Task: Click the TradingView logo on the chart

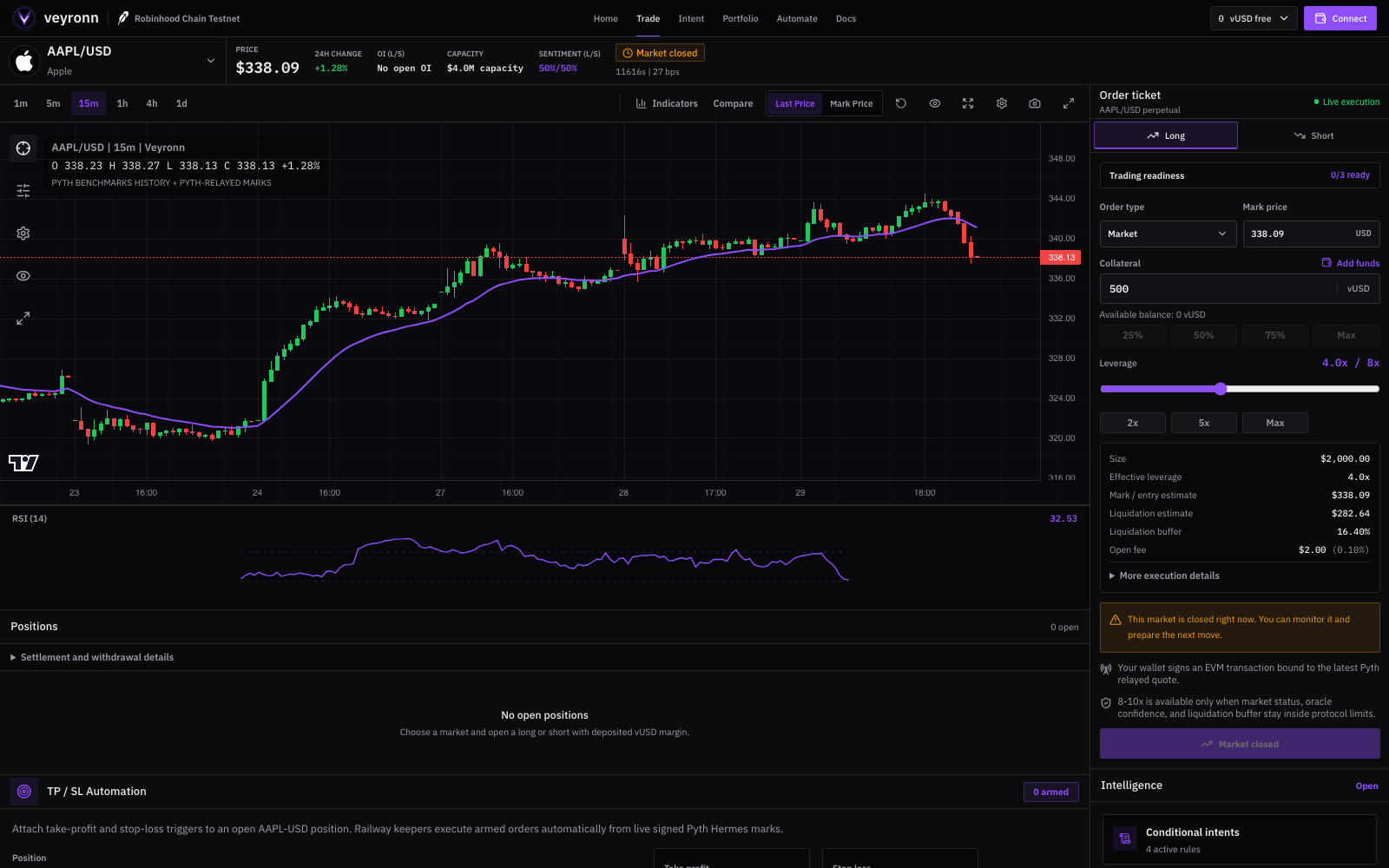Action: pos(23,463)
